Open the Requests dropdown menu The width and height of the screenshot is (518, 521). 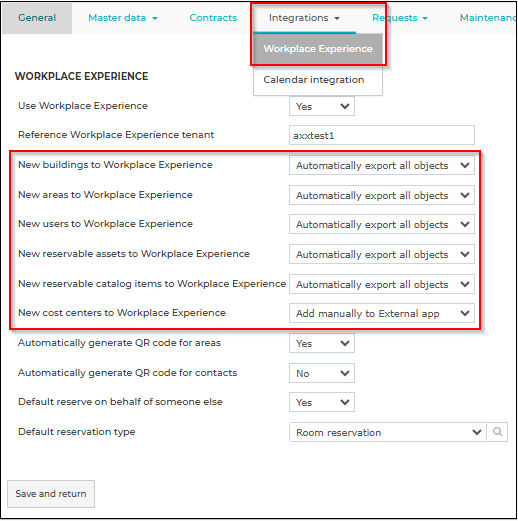tap(400, 18)
